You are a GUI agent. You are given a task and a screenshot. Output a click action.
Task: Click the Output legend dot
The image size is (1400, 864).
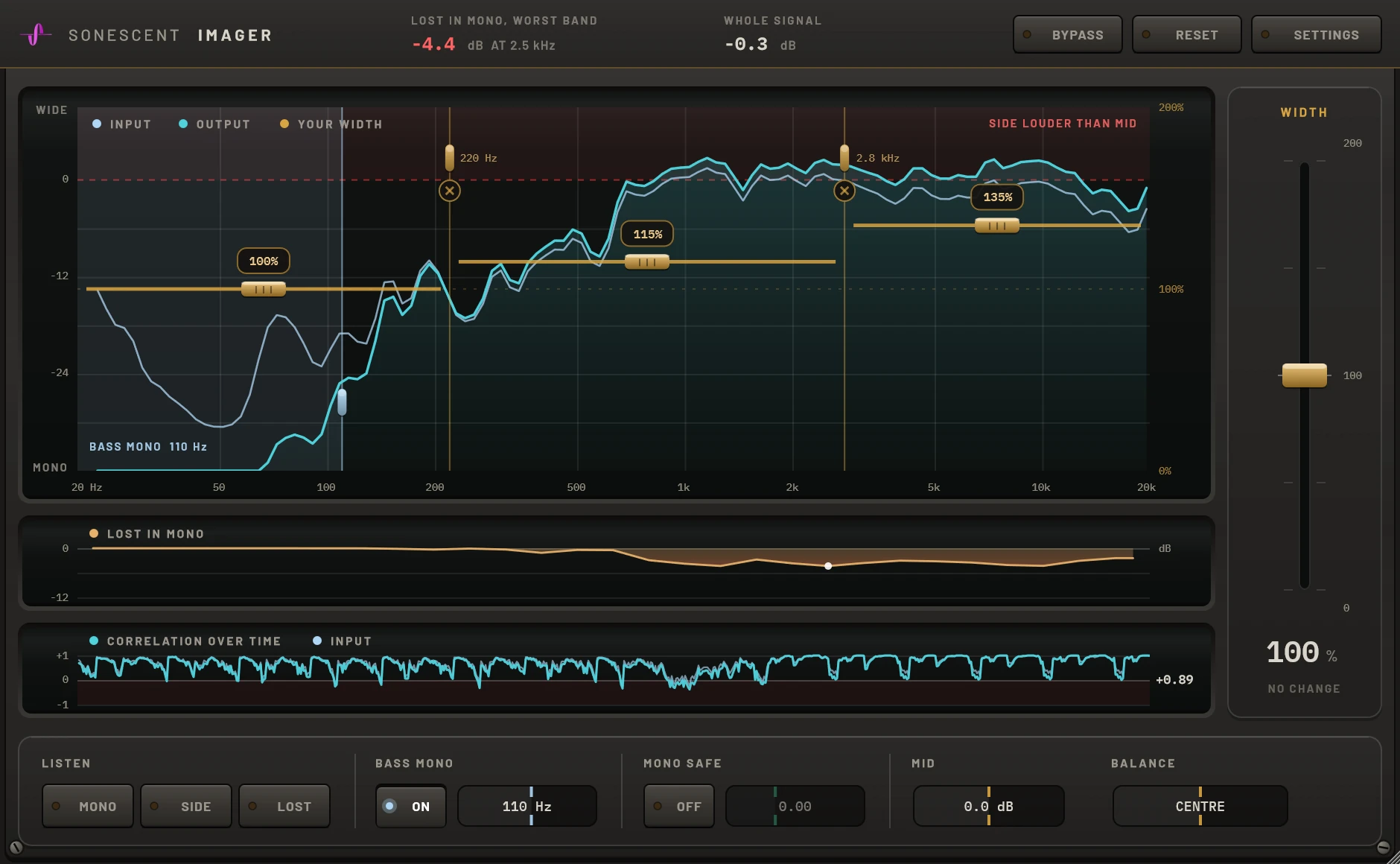click(x=183, y=124)
